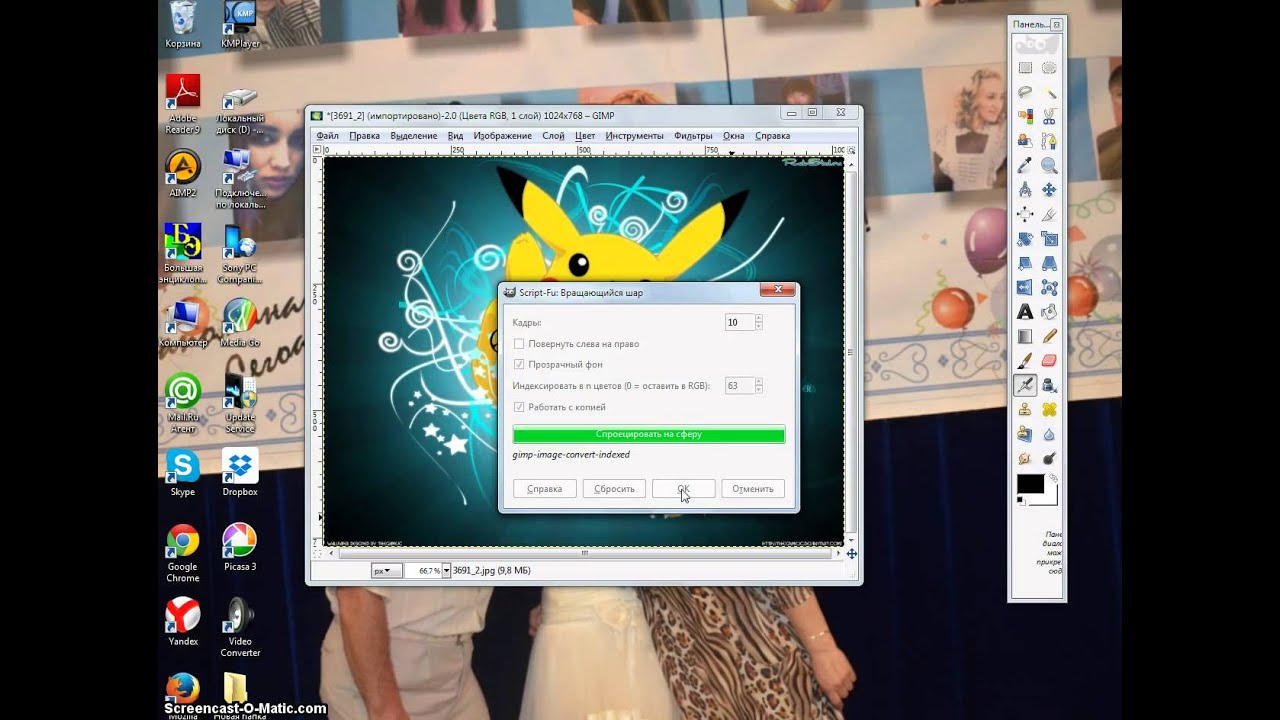This screenshot has width=1280, height=720.
Task: Activate the Perspective Clone tool
Action: [x=1025, y=433]
